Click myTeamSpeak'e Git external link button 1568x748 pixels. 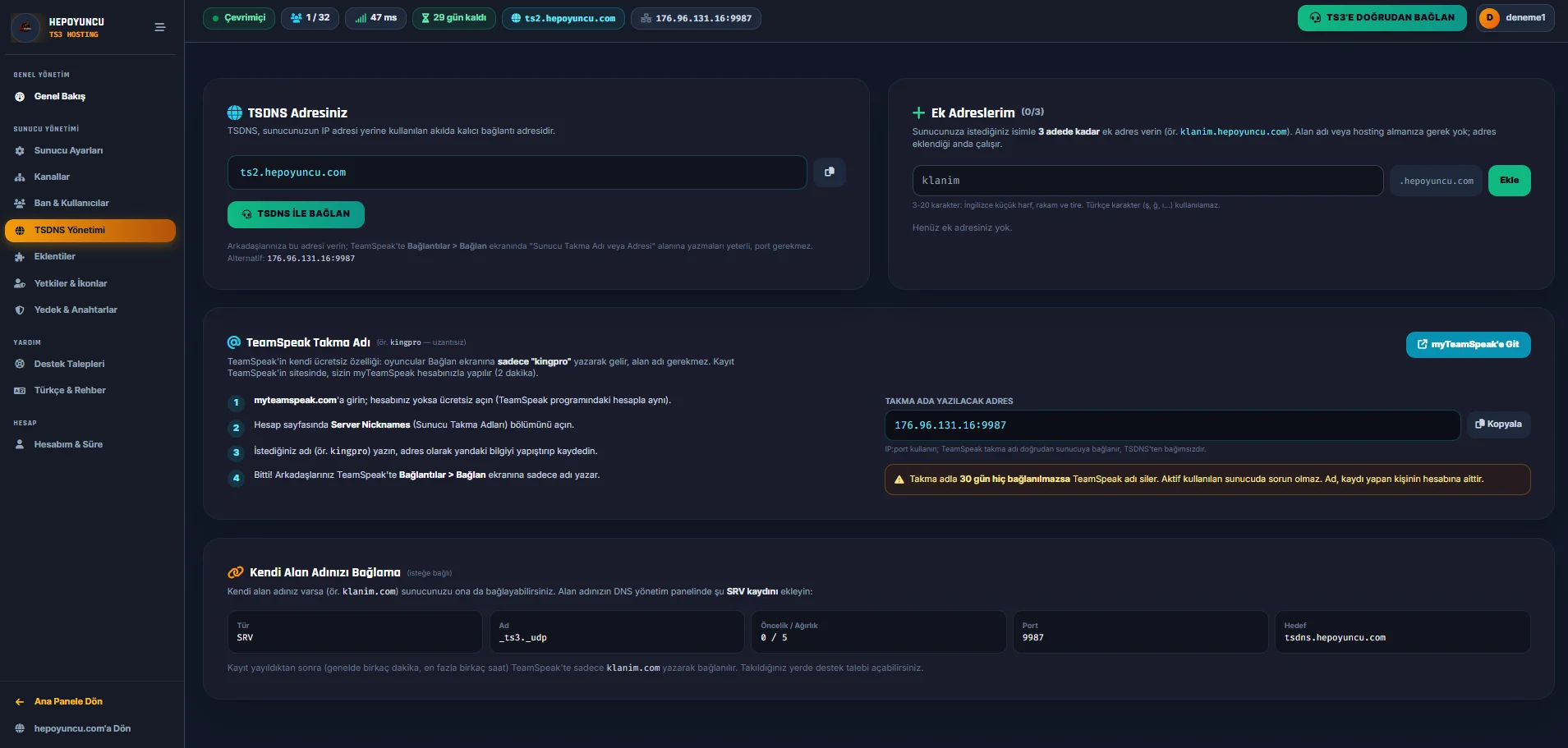(x=1468, y=345)
